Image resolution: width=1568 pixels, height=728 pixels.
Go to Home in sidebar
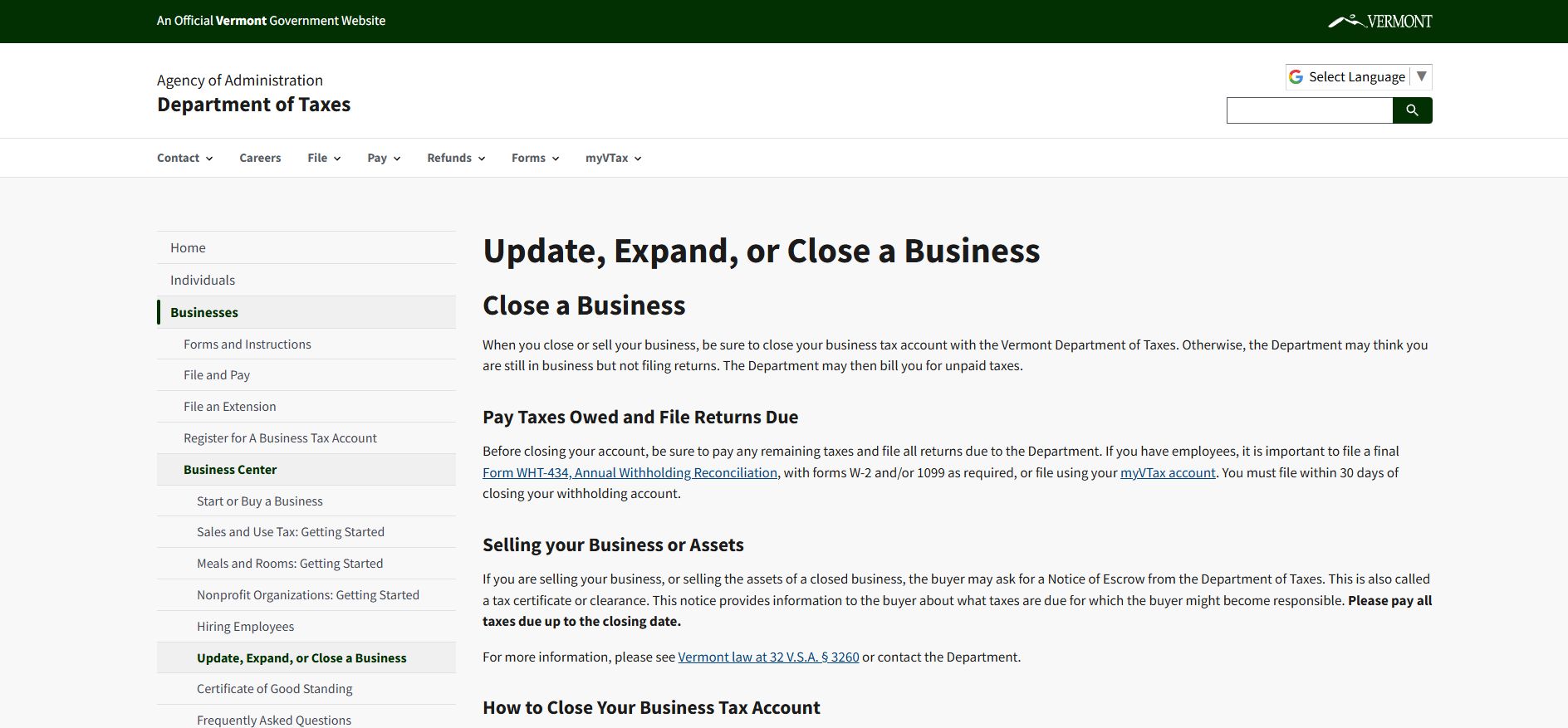306,247
